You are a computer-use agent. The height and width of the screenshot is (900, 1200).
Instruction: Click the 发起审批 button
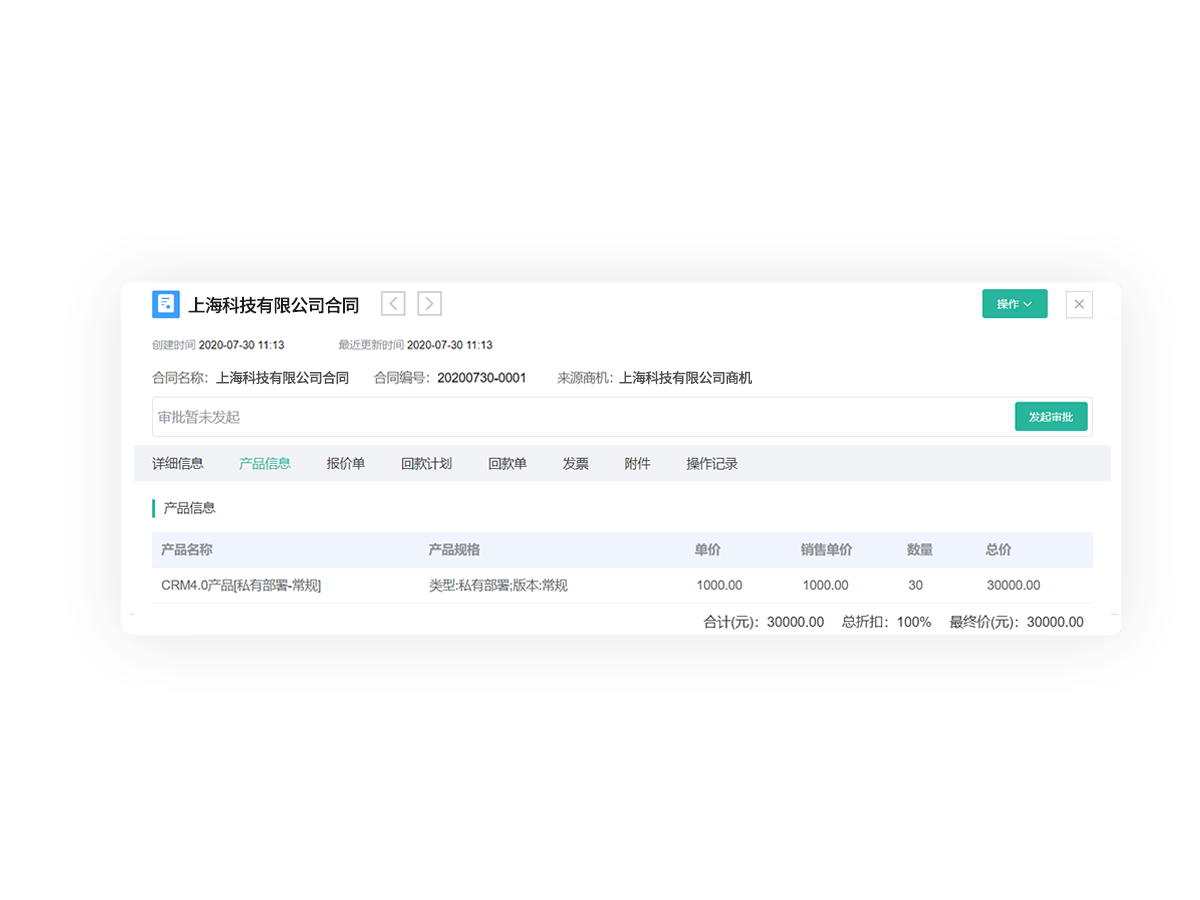pos(1051,417)
